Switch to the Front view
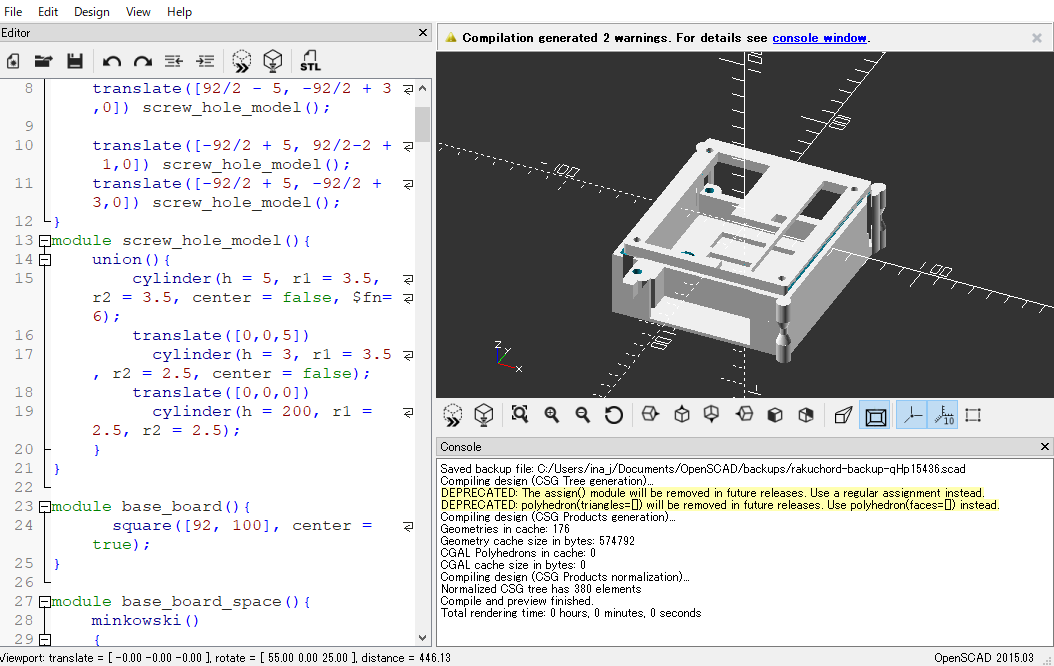1054x666 pixels. coord(775,415)
